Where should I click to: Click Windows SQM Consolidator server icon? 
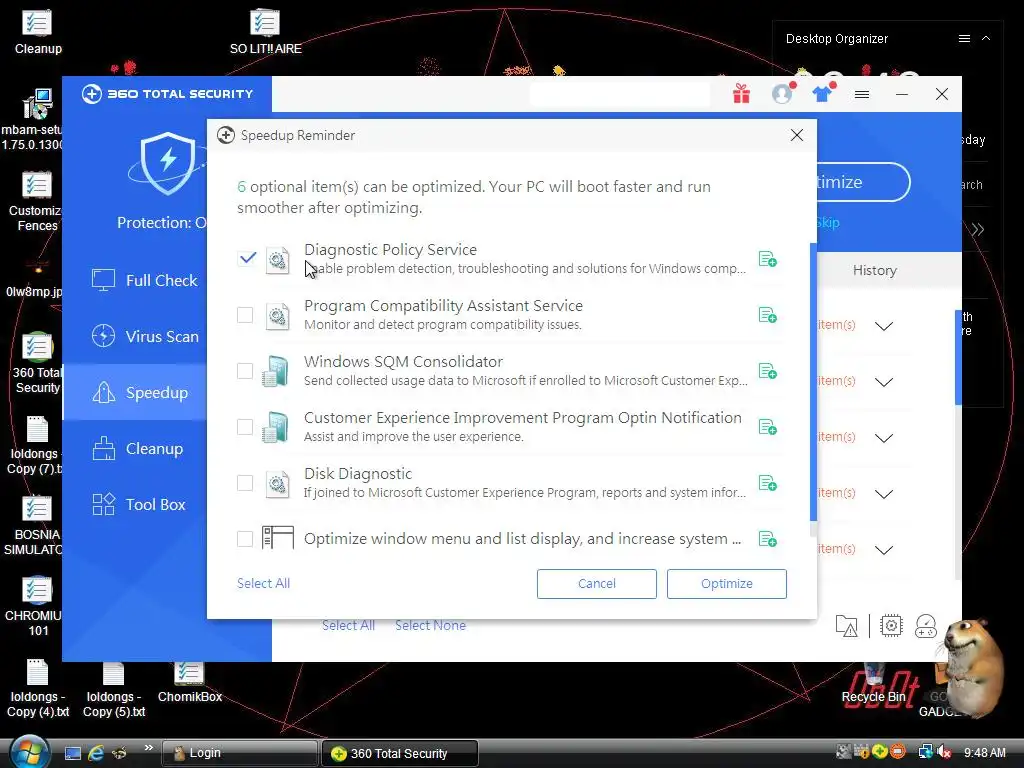coord(276,372)
